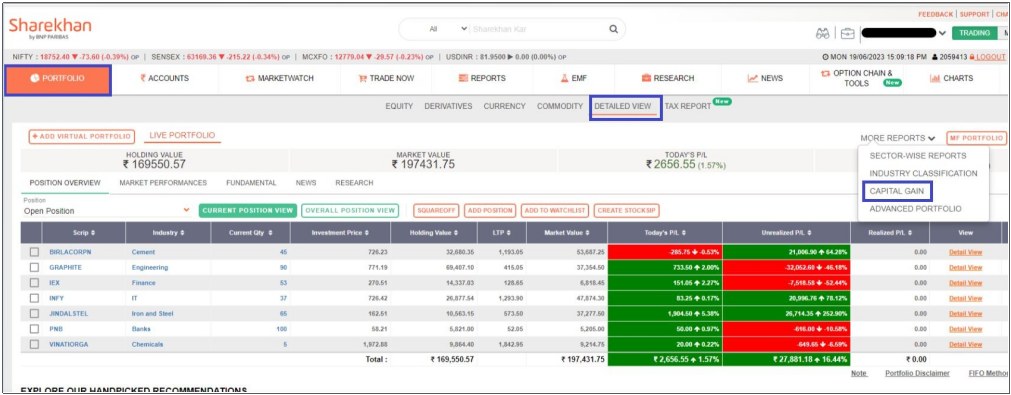Switch to Fundamental tab
Image resolution: width=1011 pixels, height=395 pixels.
tap(251, 183)
